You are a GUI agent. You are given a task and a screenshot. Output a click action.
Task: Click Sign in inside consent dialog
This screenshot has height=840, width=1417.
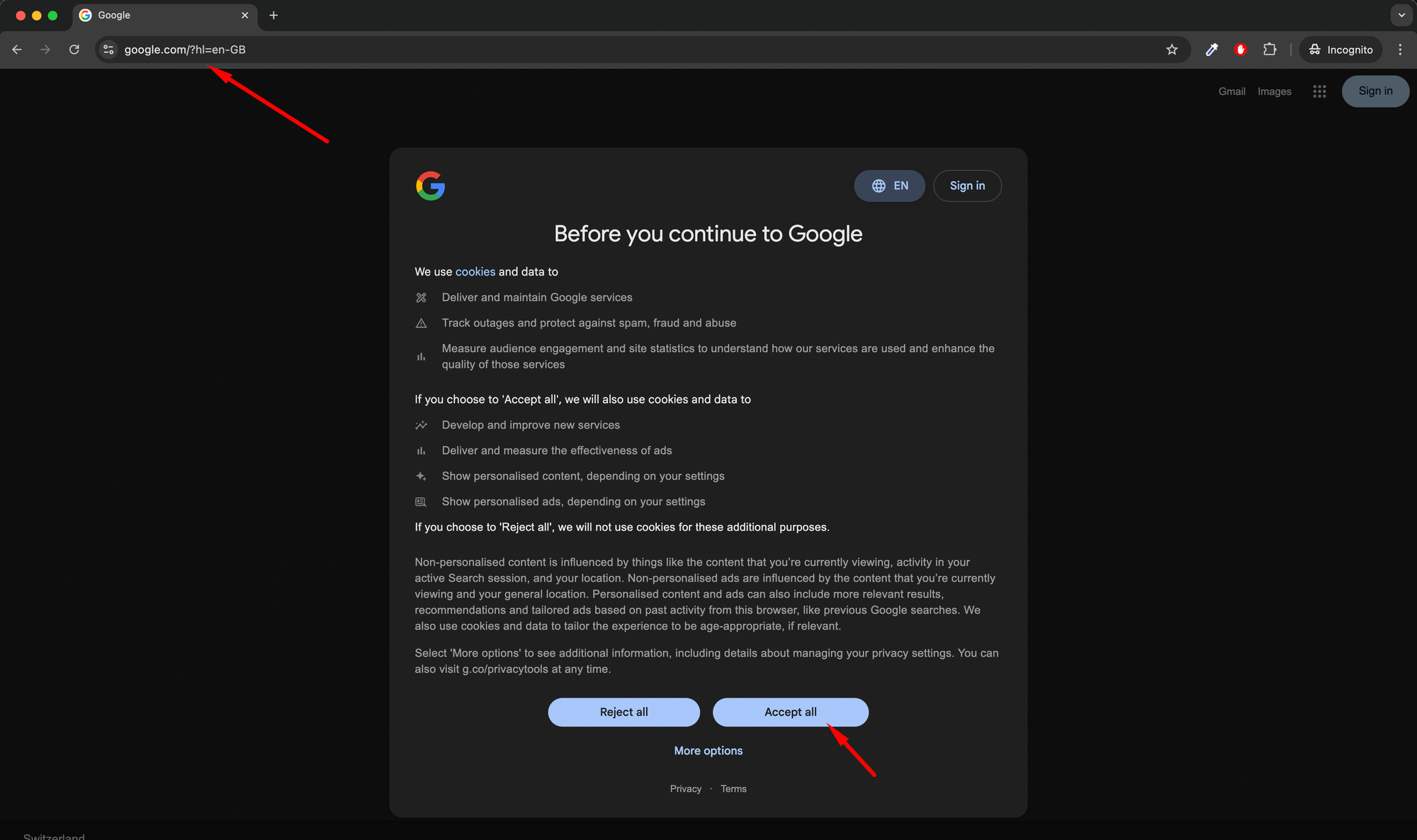pyautogui.click(x=967, y=186)
